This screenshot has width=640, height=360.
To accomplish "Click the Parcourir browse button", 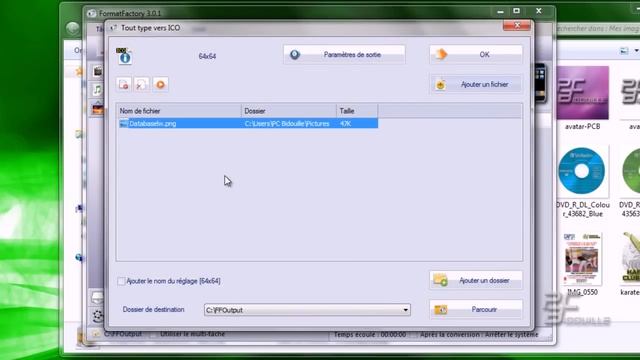I will [476, 309].
